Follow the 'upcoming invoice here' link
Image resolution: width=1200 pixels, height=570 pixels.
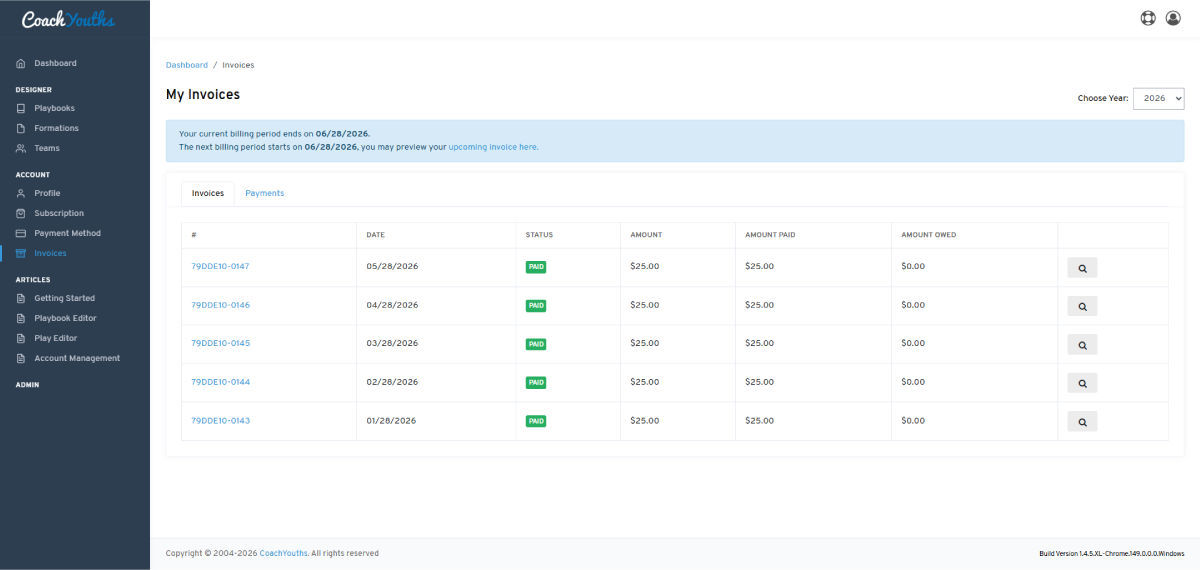(492, 147)
